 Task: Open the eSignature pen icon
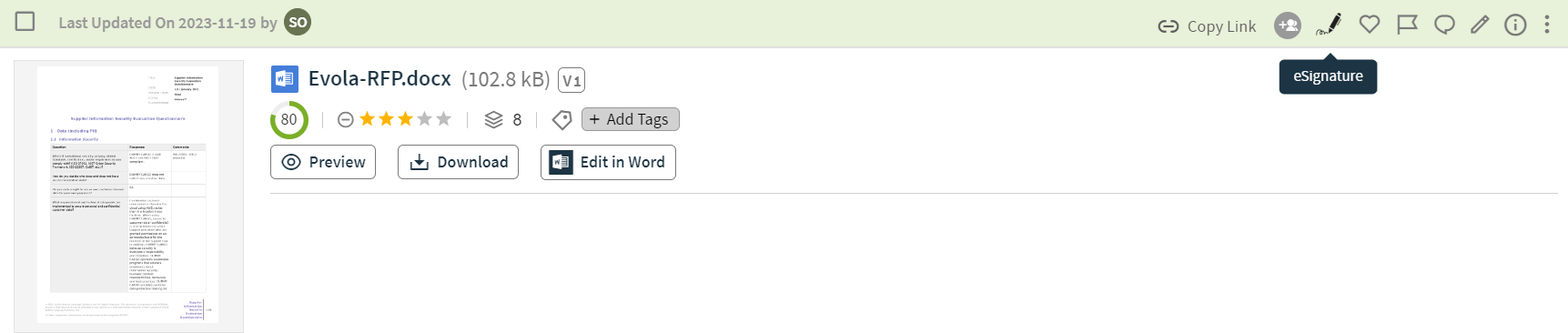pyautogui.click(x=1329, y=25)
